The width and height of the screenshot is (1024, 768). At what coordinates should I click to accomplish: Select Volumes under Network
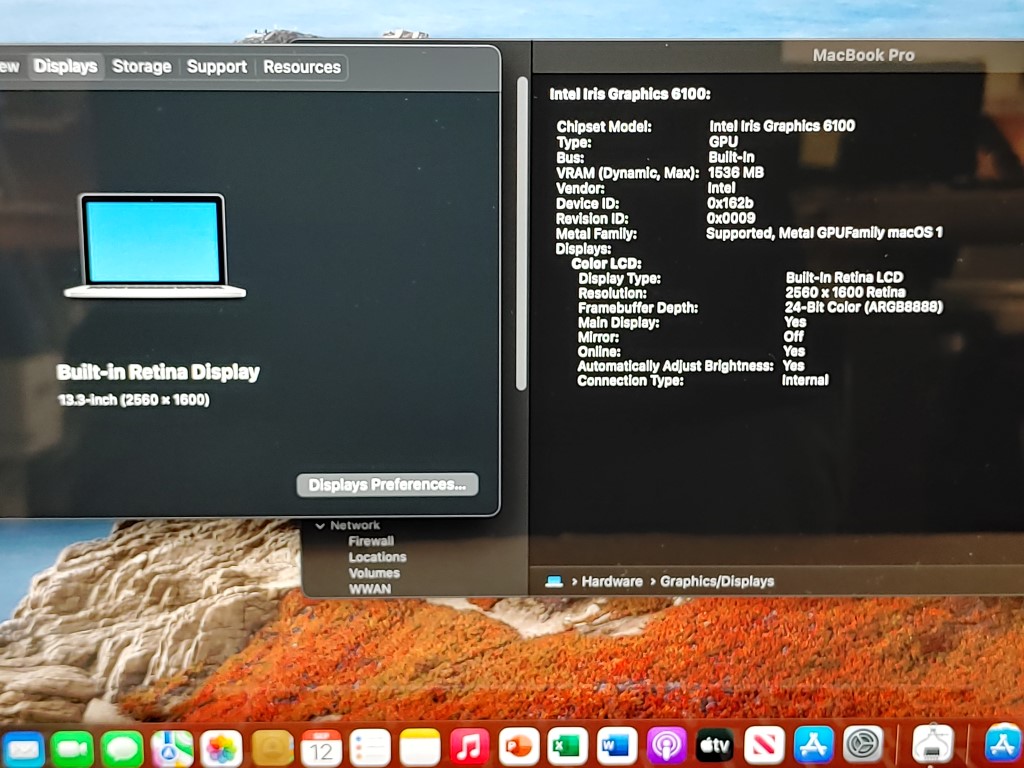point(374,573)
